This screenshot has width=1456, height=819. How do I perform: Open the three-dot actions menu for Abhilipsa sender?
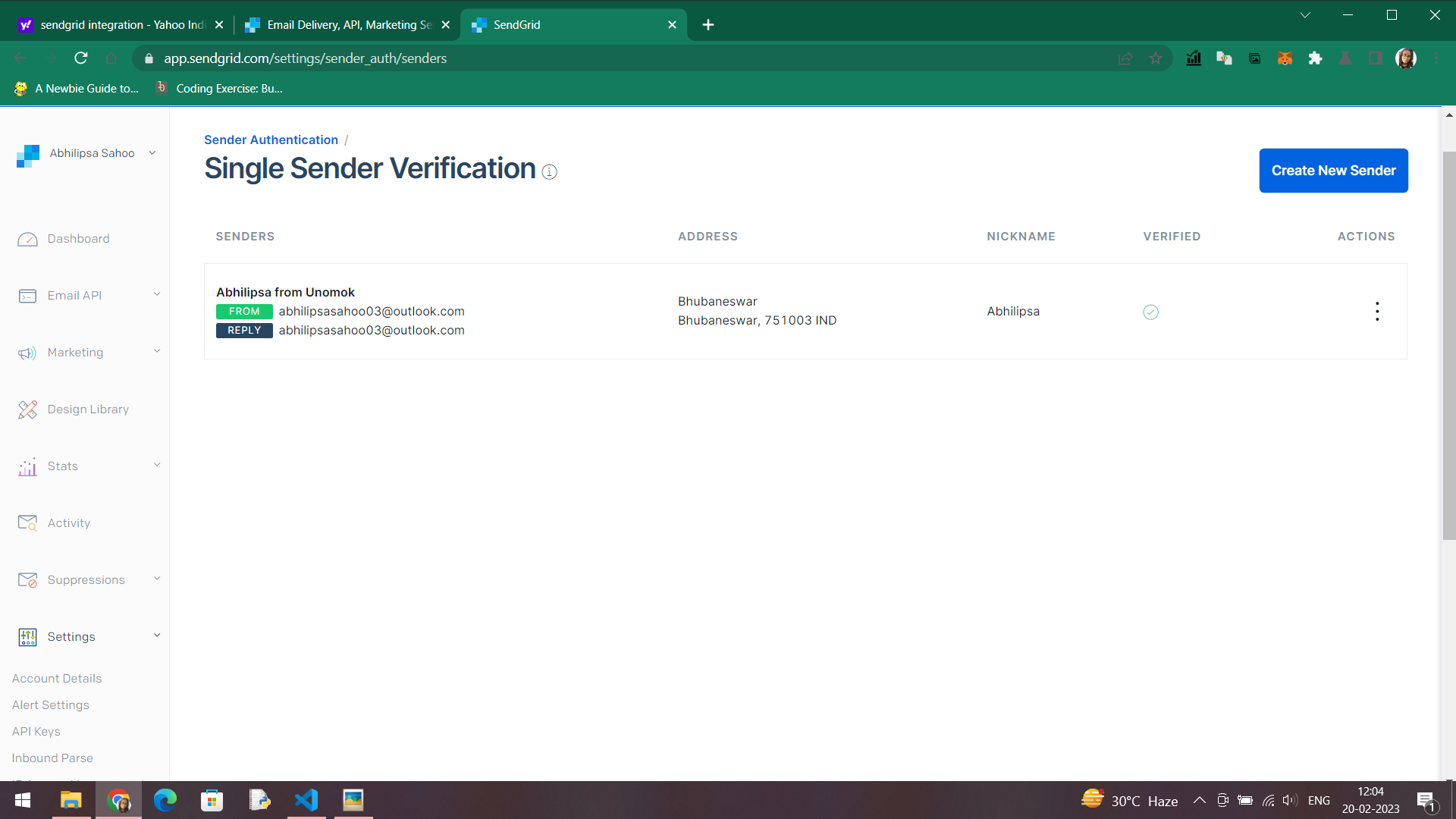tap(1377, 312)
